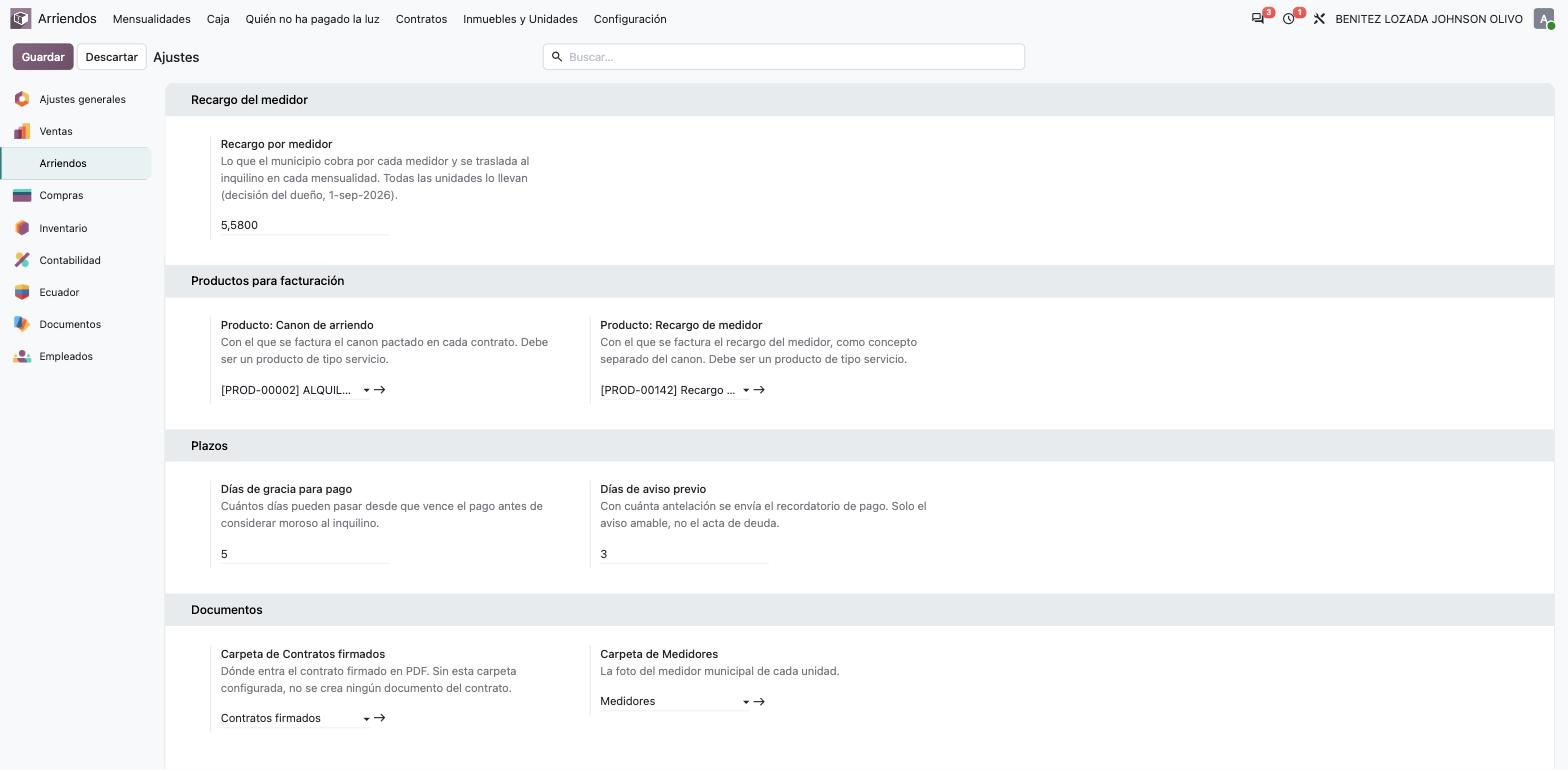Edit the Días de aviso previo field
Viewport: 1568px width, 770px height.
click(x=684, y=554)
